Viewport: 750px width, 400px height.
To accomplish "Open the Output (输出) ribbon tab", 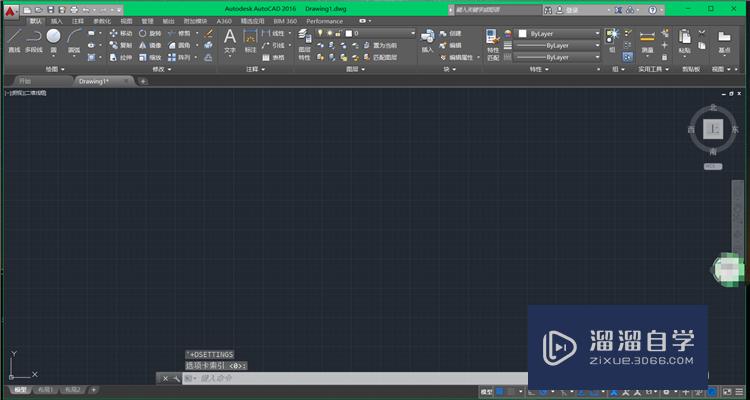I will [168, 21].
